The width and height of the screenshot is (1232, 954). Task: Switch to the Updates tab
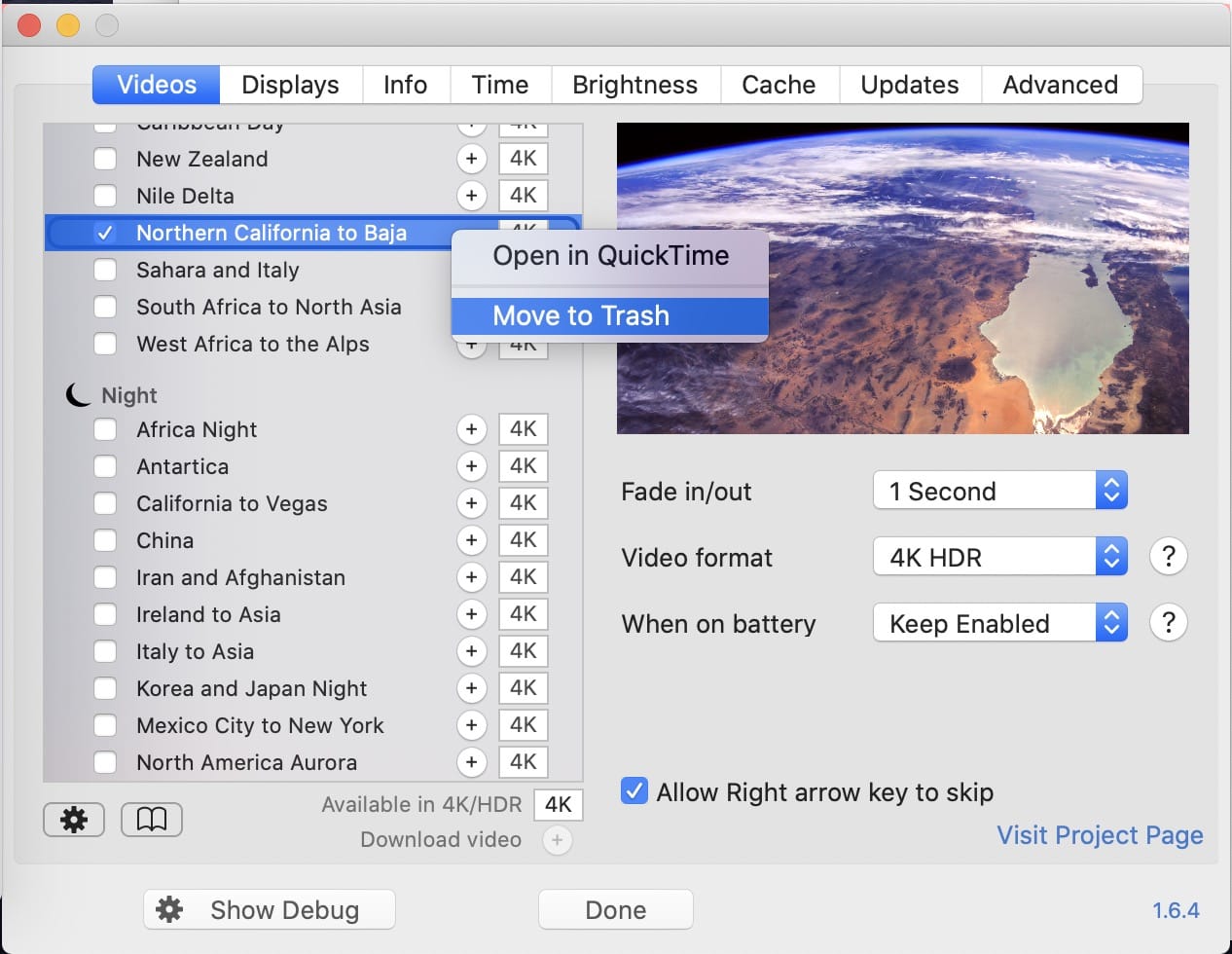coord(910,85)
